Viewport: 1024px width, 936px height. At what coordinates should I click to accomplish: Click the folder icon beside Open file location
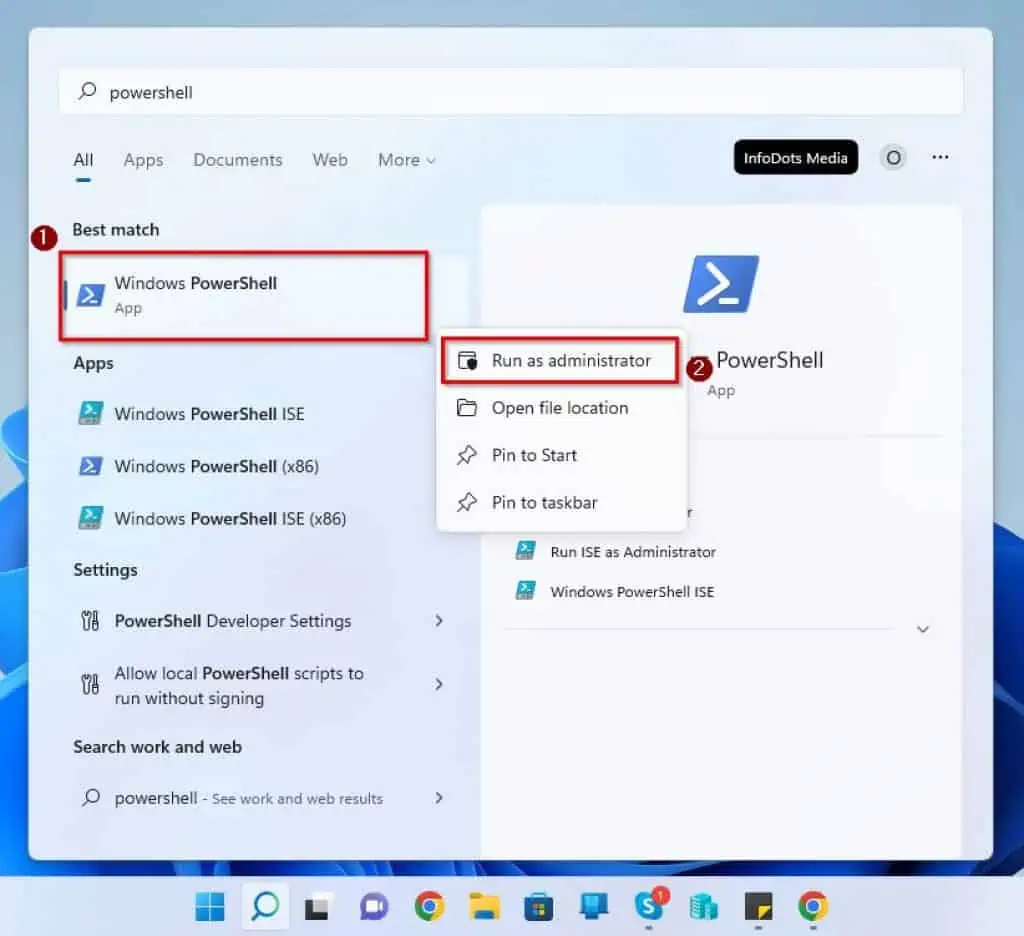[x=466, y=408]
